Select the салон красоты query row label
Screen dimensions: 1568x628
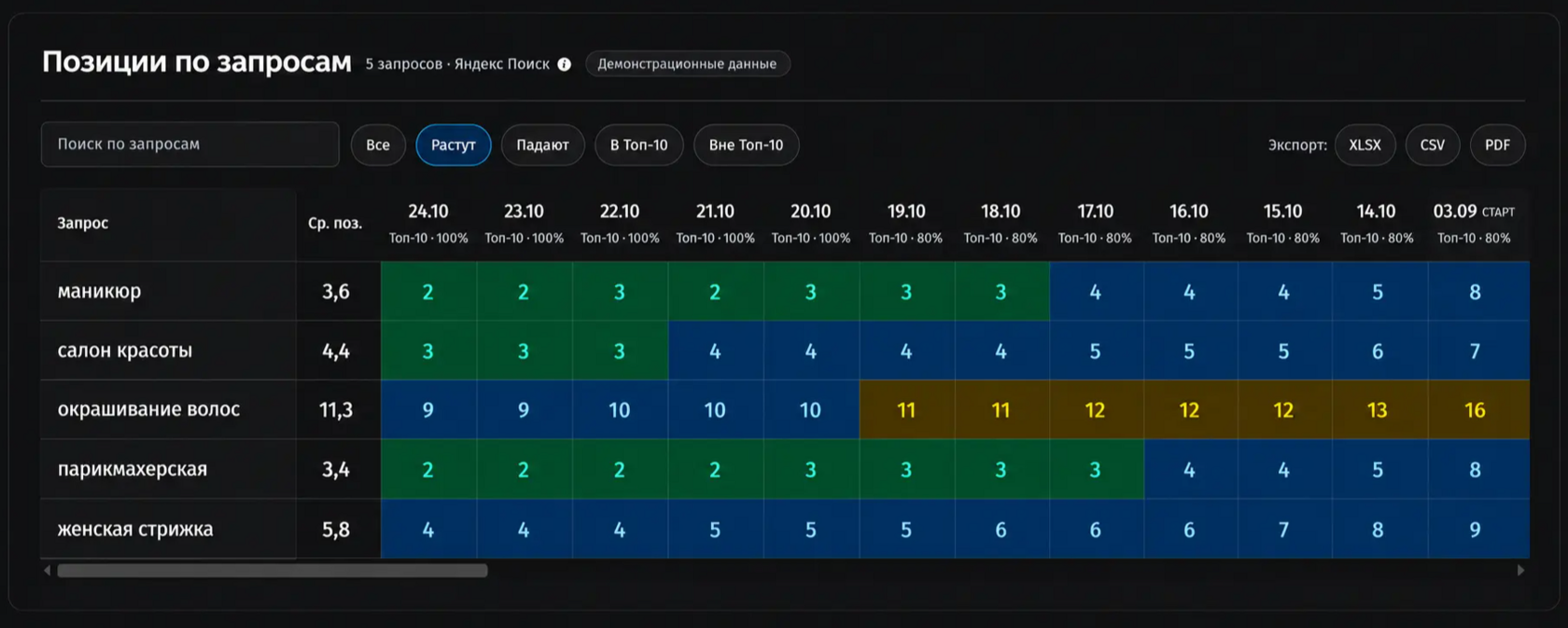(125, 351)
